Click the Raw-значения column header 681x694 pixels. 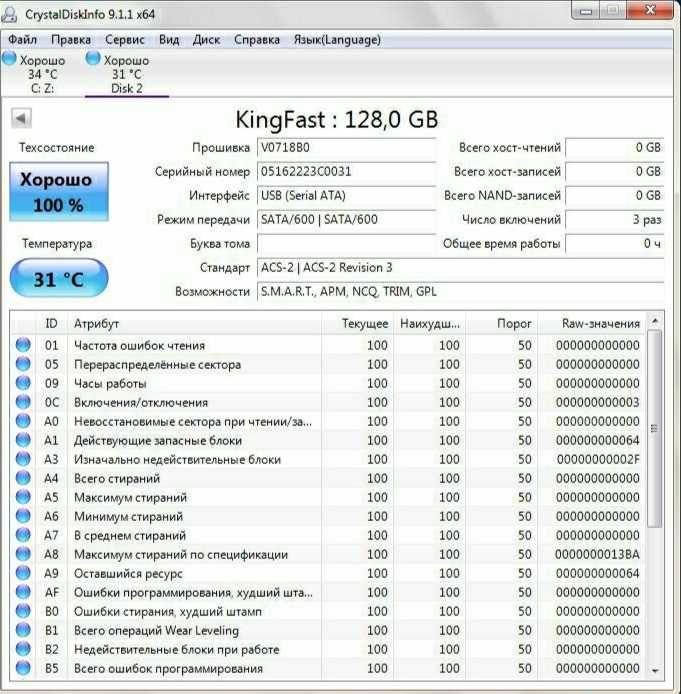(x=592, y=324)
